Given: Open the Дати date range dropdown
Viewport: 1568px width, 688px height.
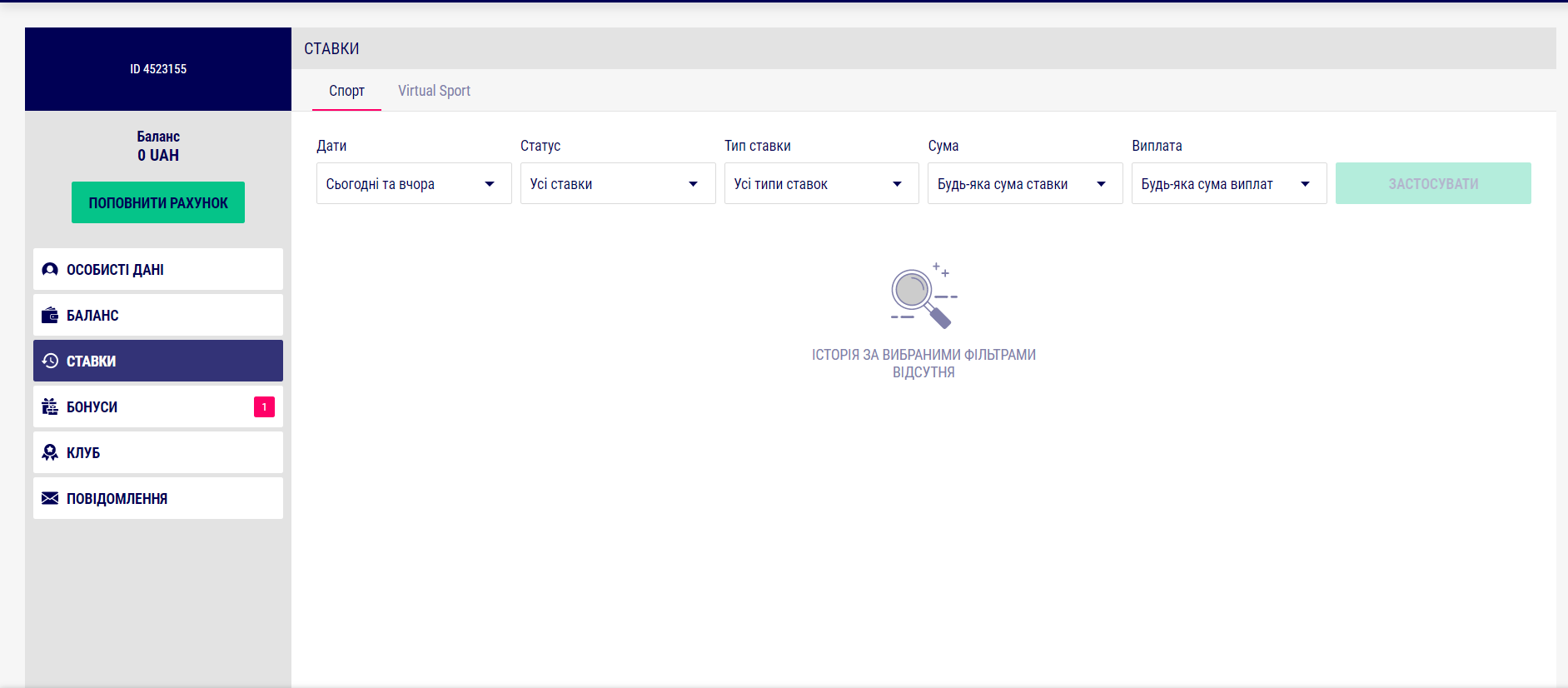Looking at the screenshot, I should (413, 184).
